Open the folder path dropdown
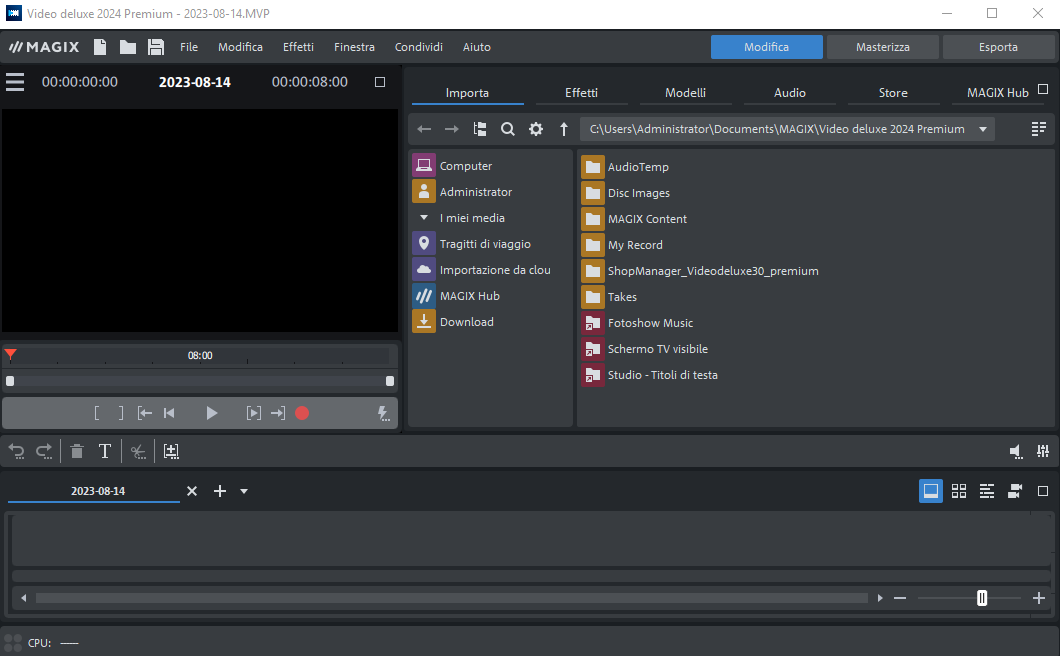Screen dimensions: 1060x656 click(x=983, y=129)
